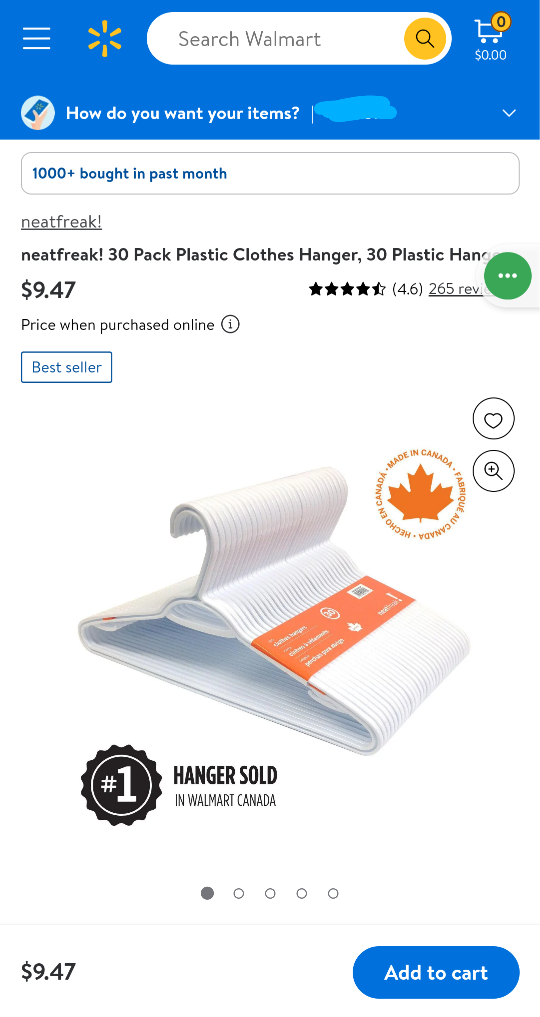The width and height of the screenshot is (540, 1017).
Task: Select the first image carousel dot
Action: click(207, 893)
